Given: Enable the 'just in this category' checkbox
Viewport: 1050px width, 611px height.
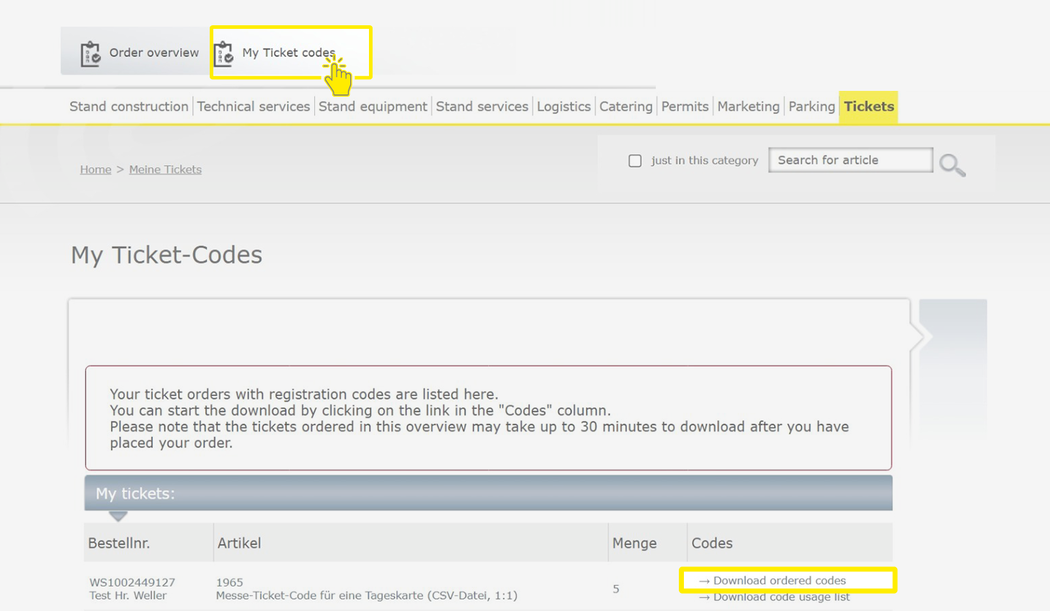Looking at the screenshot, I should point(635,161).
